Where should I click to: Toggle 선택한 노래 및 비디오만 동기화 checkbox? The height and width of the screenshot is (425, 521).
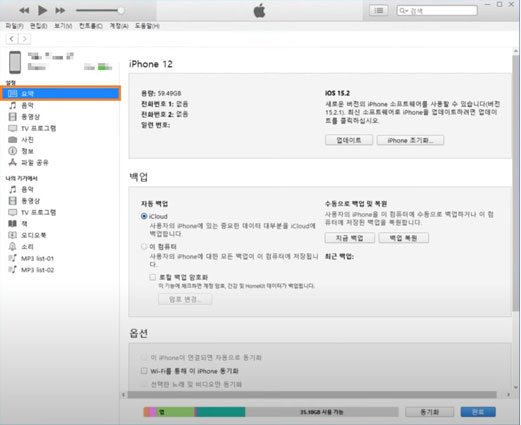(x=144, y=384)
